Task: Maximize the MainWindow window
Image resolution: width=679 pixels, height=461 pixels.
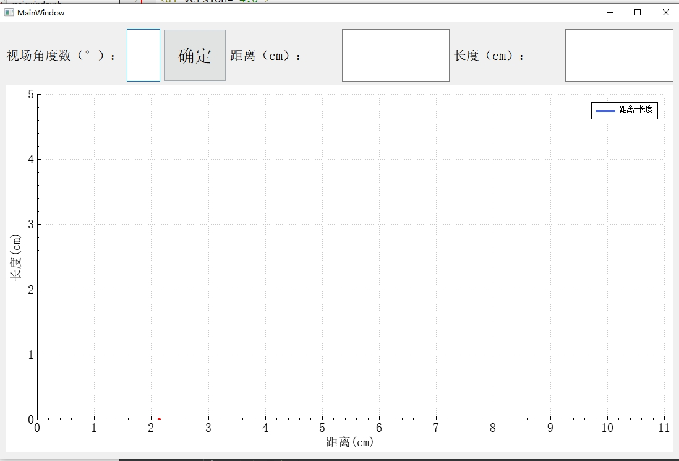Action: tap(638, 12)
